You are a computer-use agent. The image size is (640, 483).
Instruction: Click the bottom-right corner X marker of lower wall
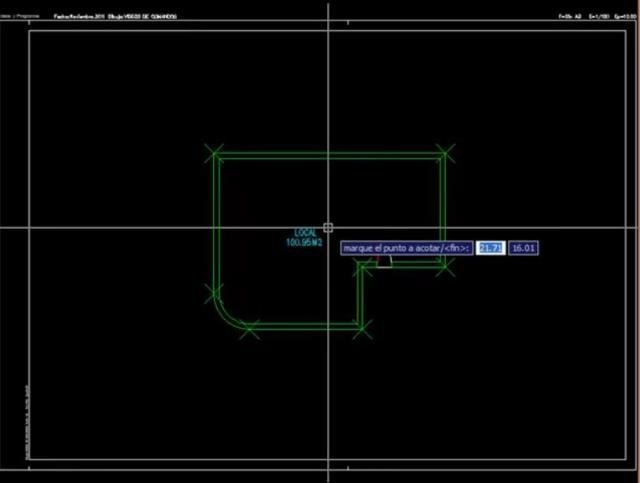point(362,328)
